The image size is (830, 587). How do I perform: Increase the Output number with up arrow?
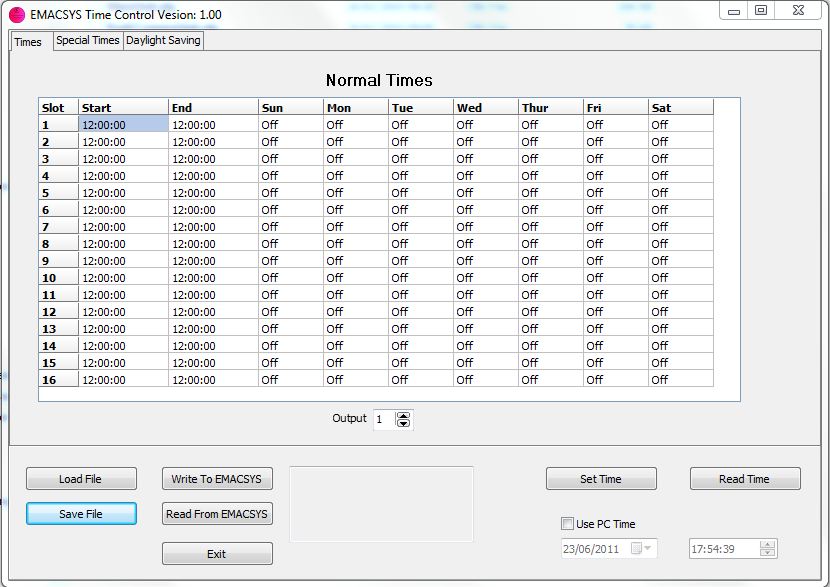click(x=403, y=415)
